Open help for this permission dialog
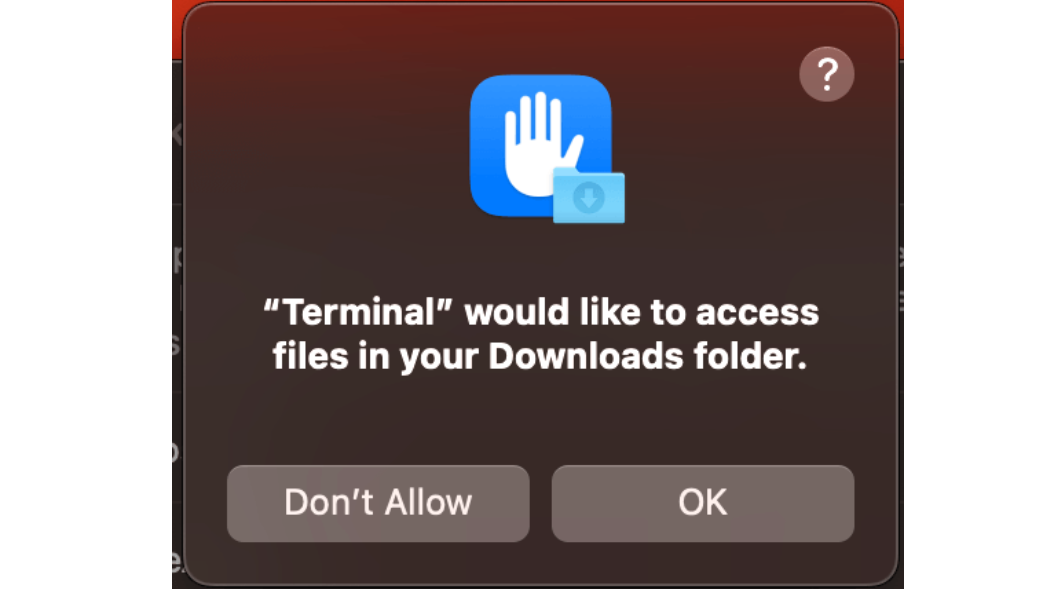Viewport: 1047px width, 590px height. coord(826,75)
